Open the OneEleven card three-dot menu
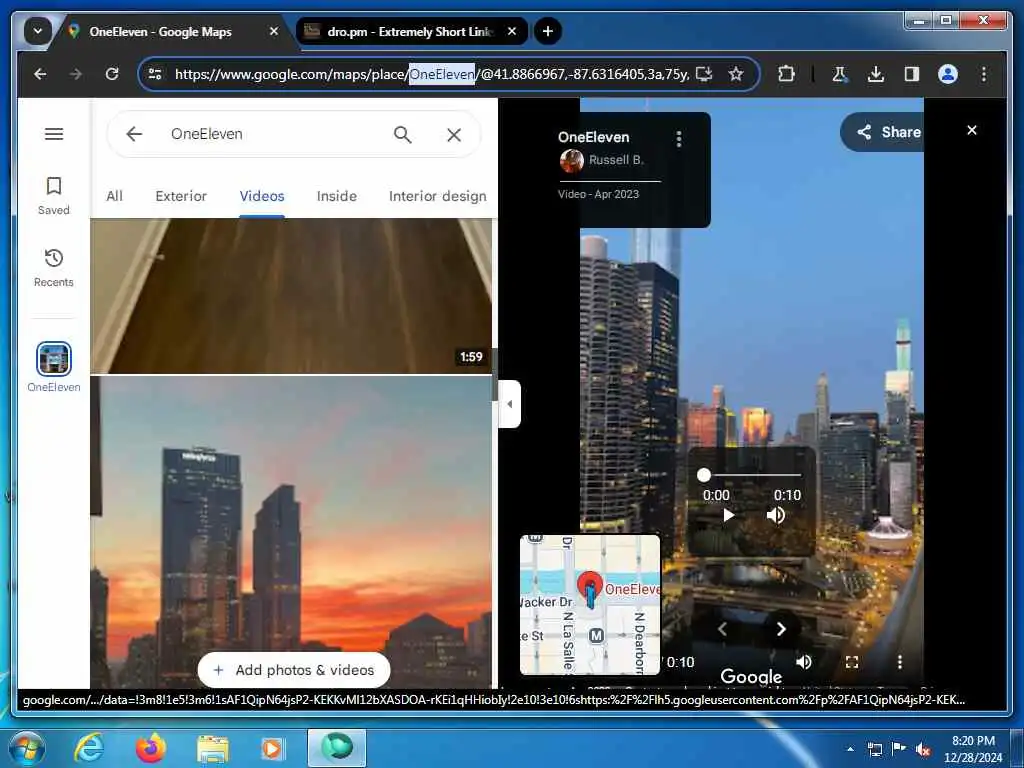This screenshot has height=768, width=1024. coord(679,138)
